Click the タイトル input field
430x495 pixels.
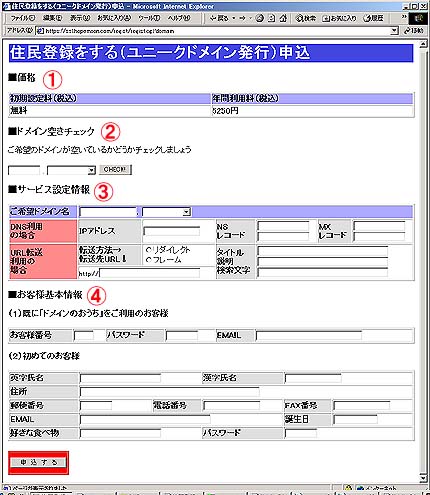pos(322,251)
